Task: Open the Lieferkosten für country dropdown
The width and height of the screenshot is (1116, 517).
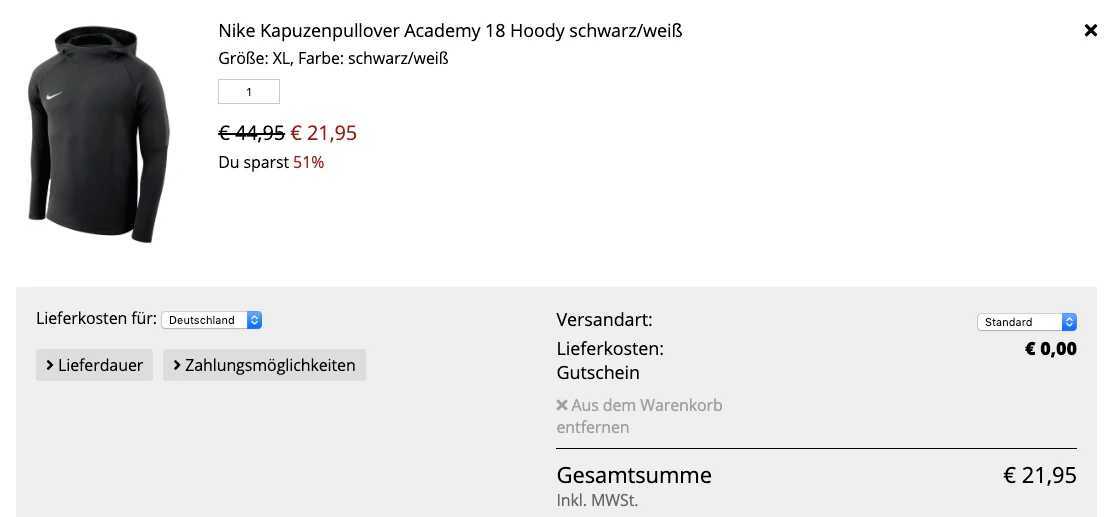Action: (211, 320)
